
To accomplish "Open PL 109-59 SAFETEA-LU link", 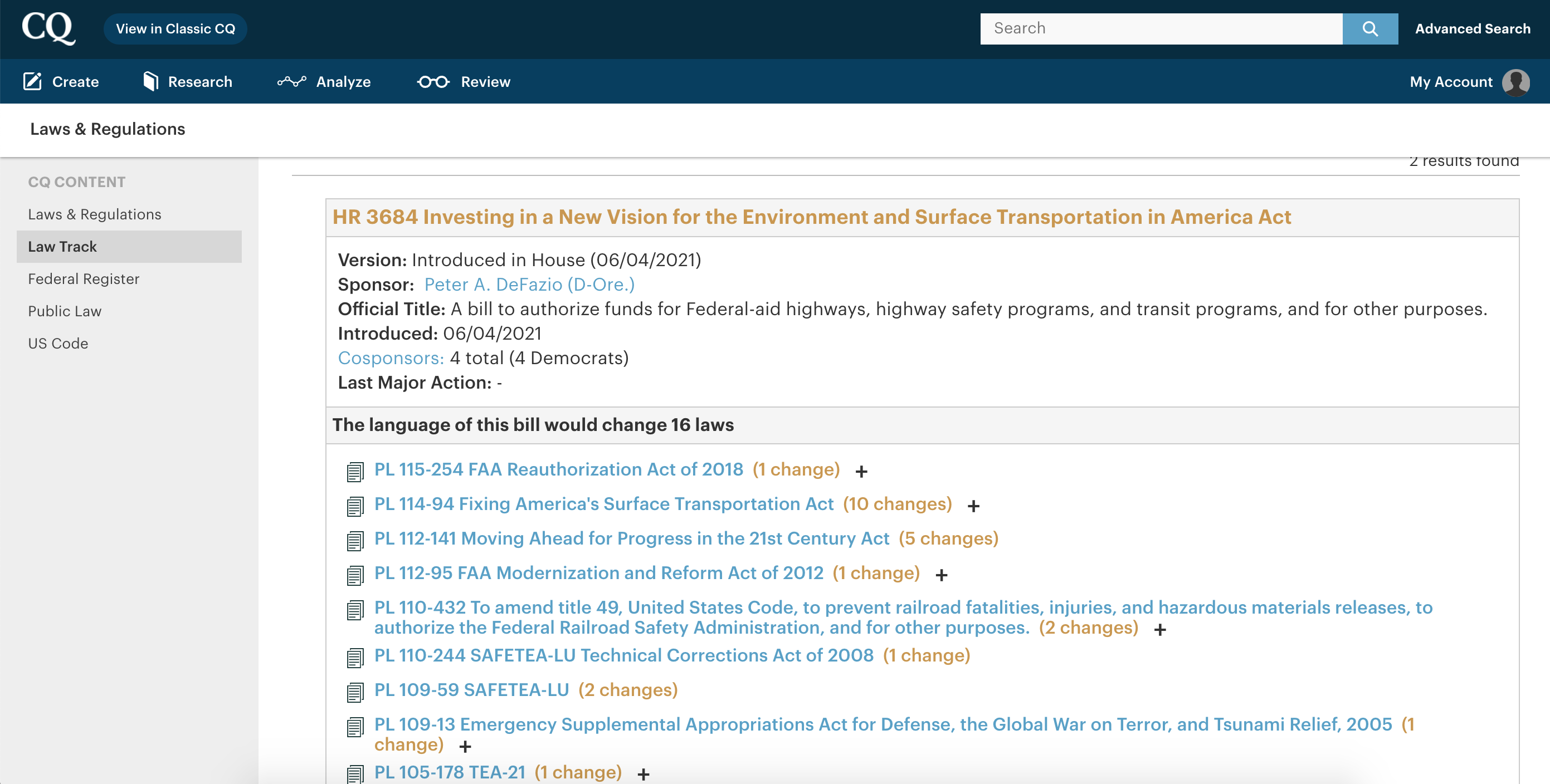I will point(471,689).
